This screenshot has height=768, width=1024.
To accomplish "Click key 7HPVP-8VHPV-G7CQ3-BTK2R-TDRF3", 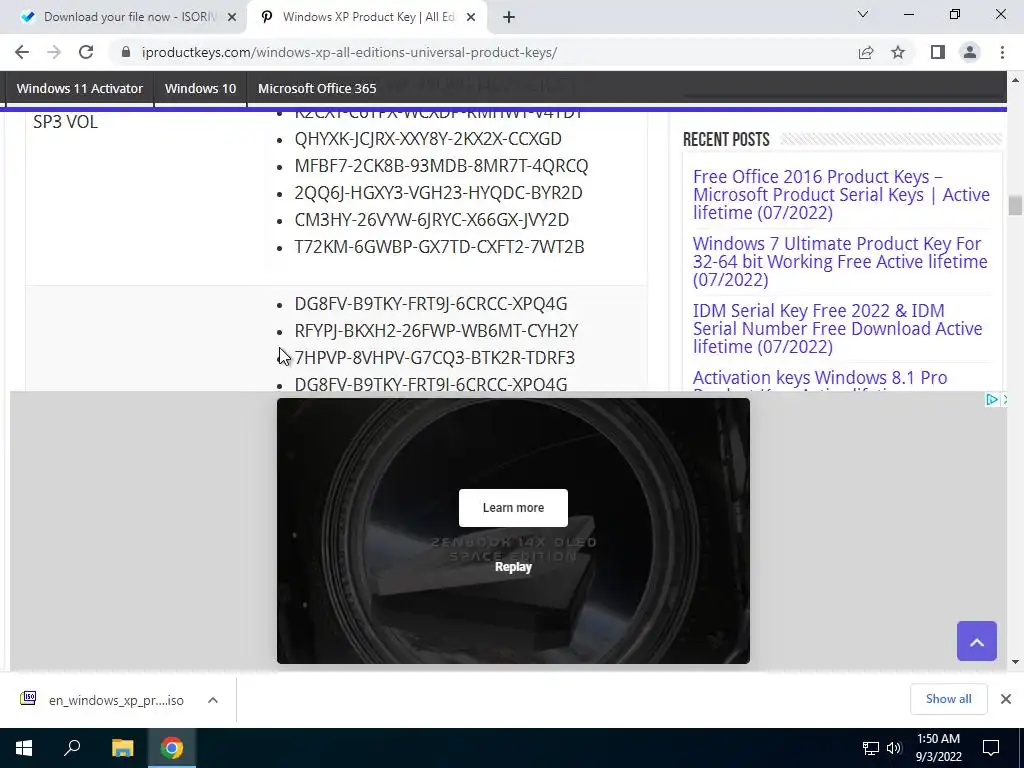I will (x=435, y=358).
